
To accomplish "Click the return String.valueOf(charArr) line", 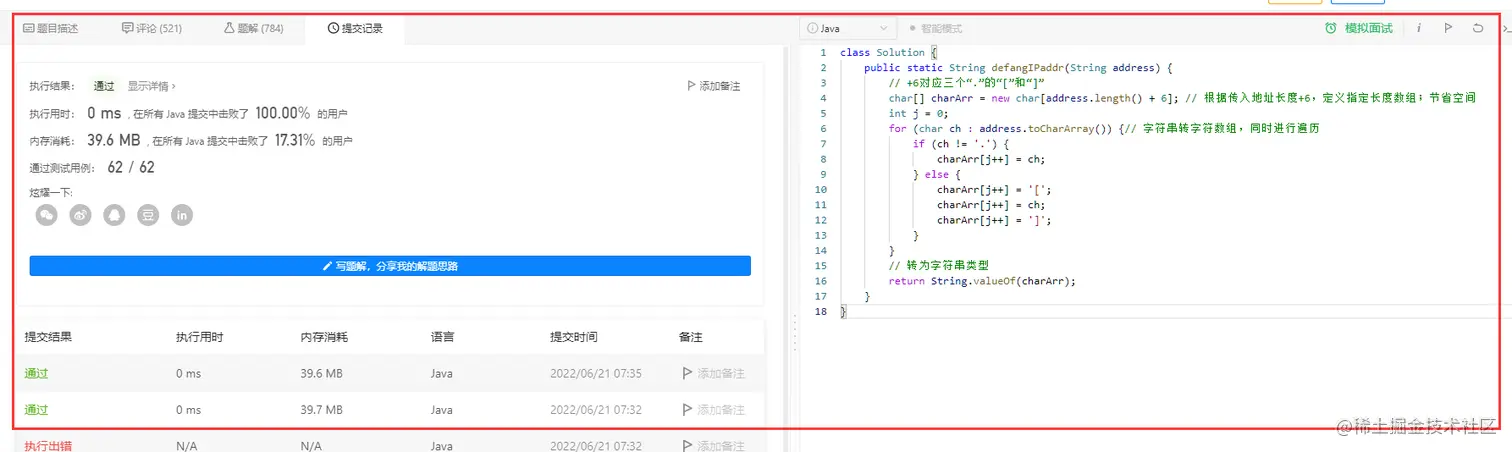I will pos(982,281).
